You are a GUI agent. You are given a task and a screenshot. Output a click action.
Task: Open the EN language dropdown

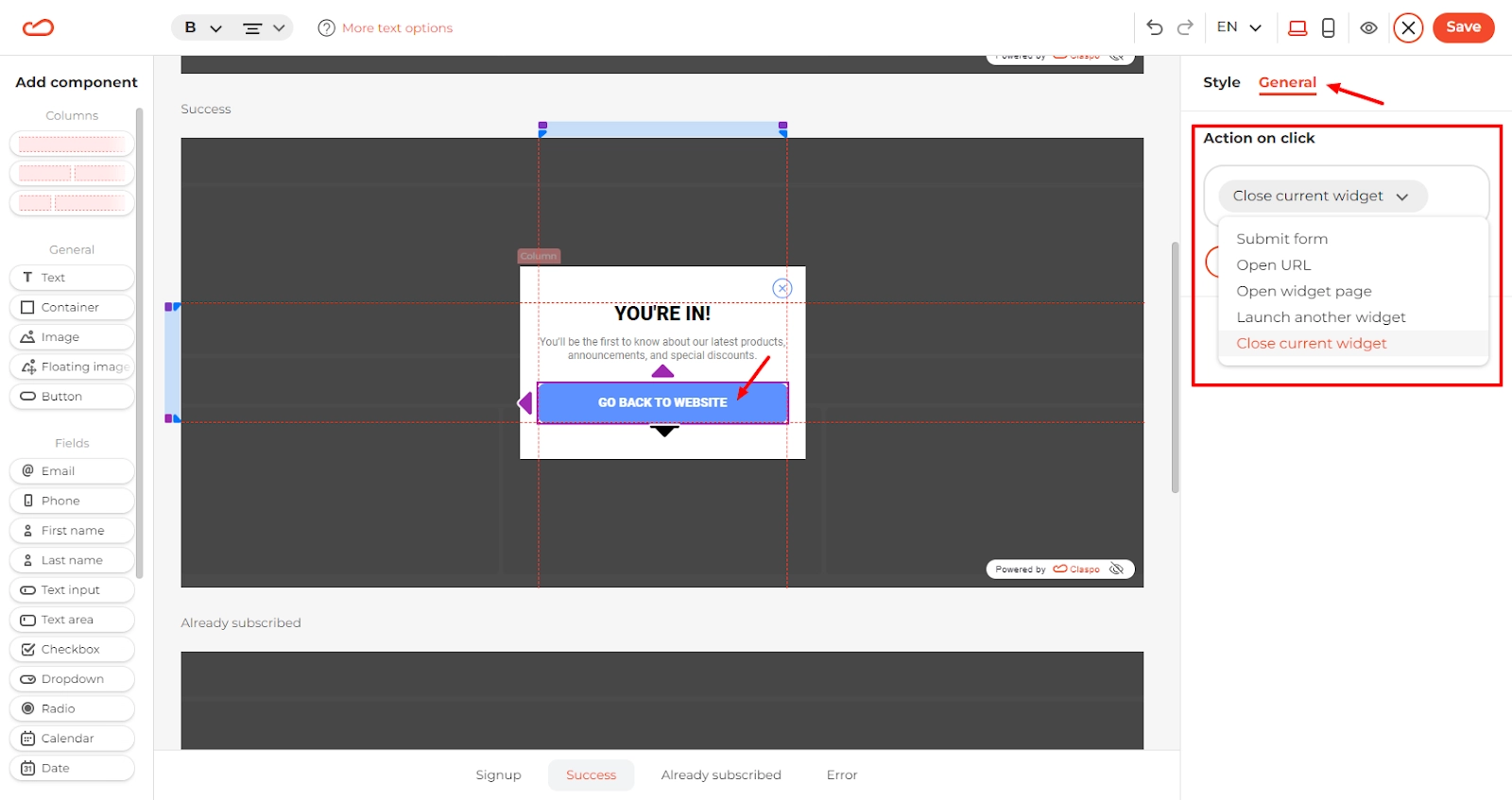(1239, 27)
